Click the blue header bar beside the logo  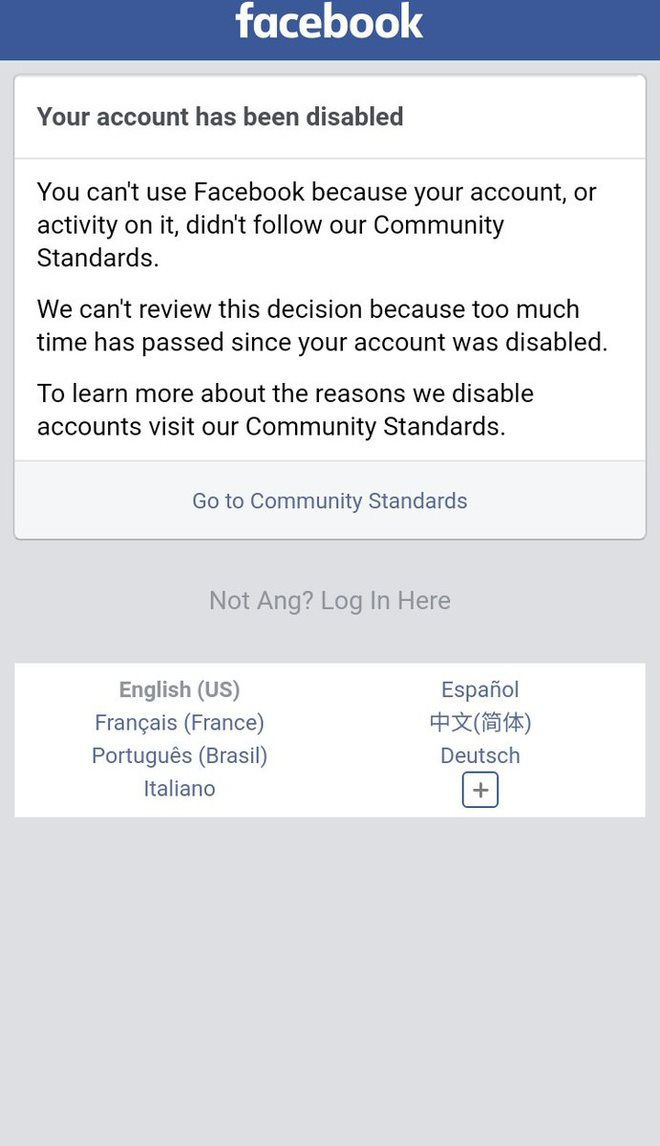point(560,28)
